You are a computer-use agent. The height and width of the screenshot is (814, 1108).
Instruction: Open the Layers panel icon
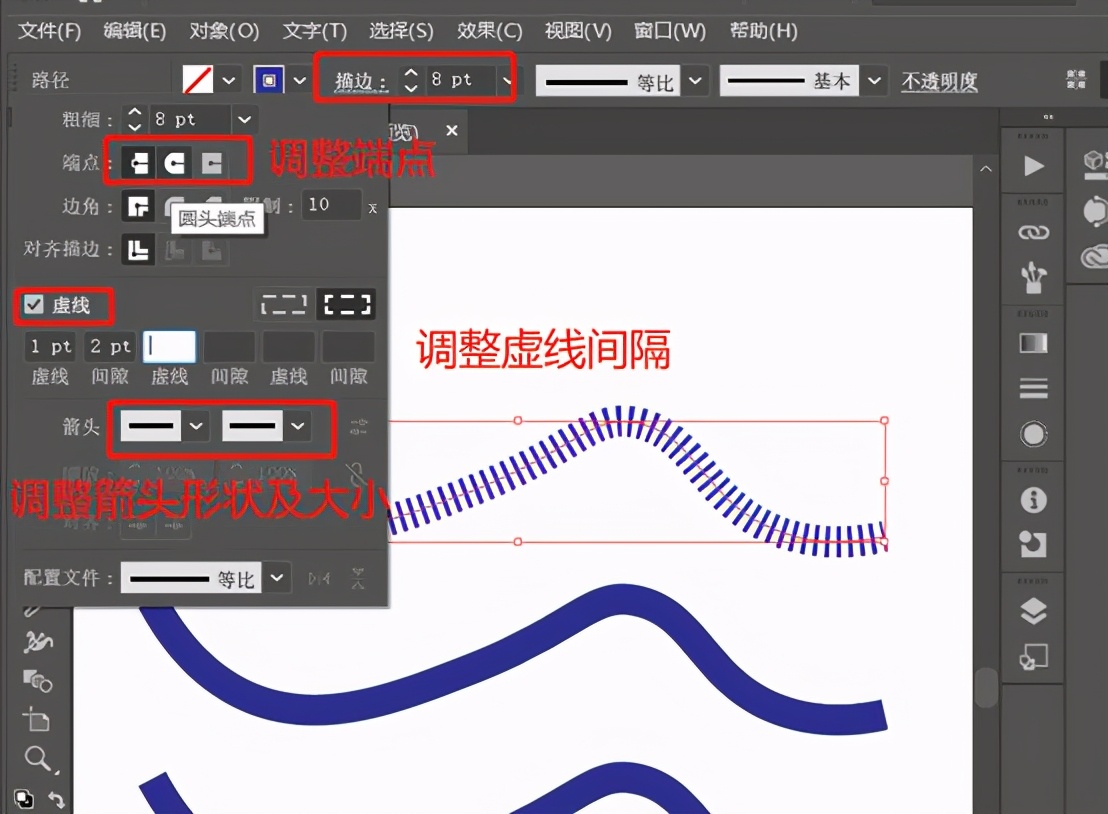(x=1034, y=611)
